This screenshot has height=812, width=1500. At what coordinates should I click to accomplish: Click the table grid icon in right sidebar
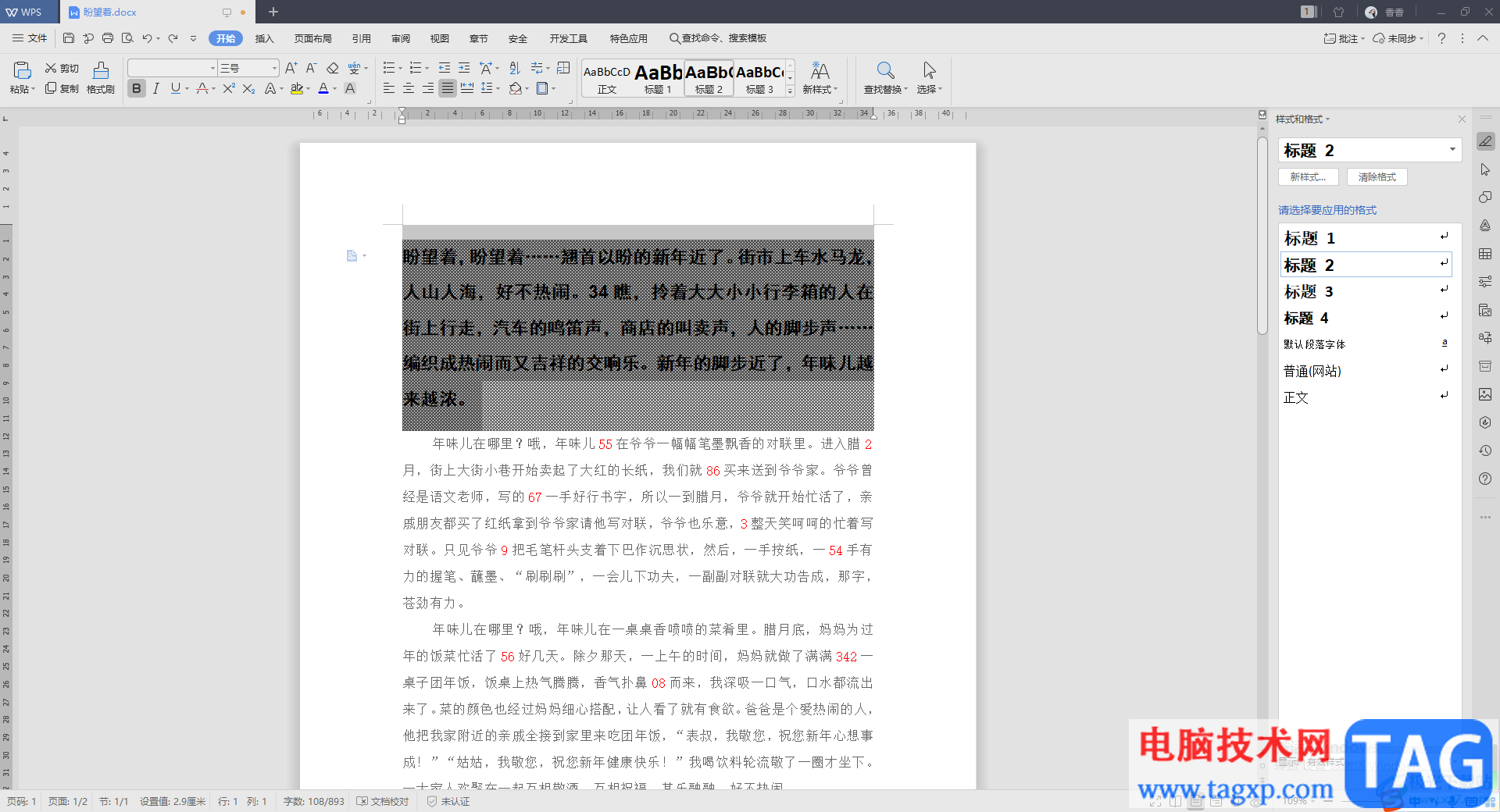[1485, 254]
